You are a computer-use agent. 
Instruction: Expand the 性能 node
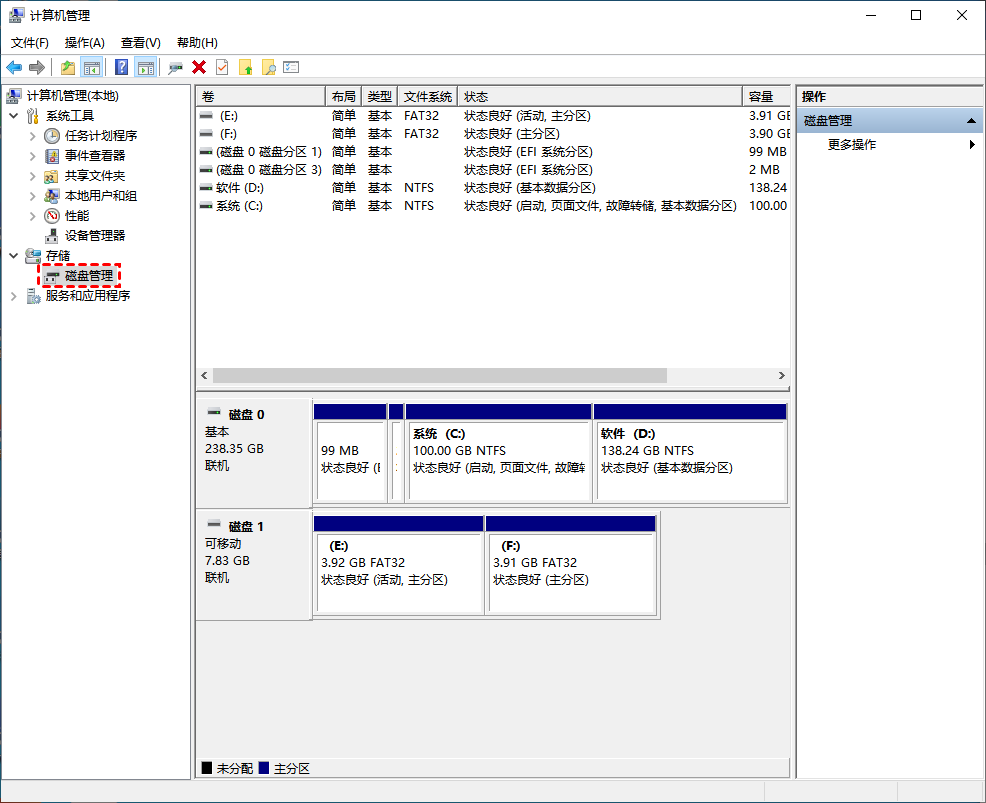coord(33,216)
